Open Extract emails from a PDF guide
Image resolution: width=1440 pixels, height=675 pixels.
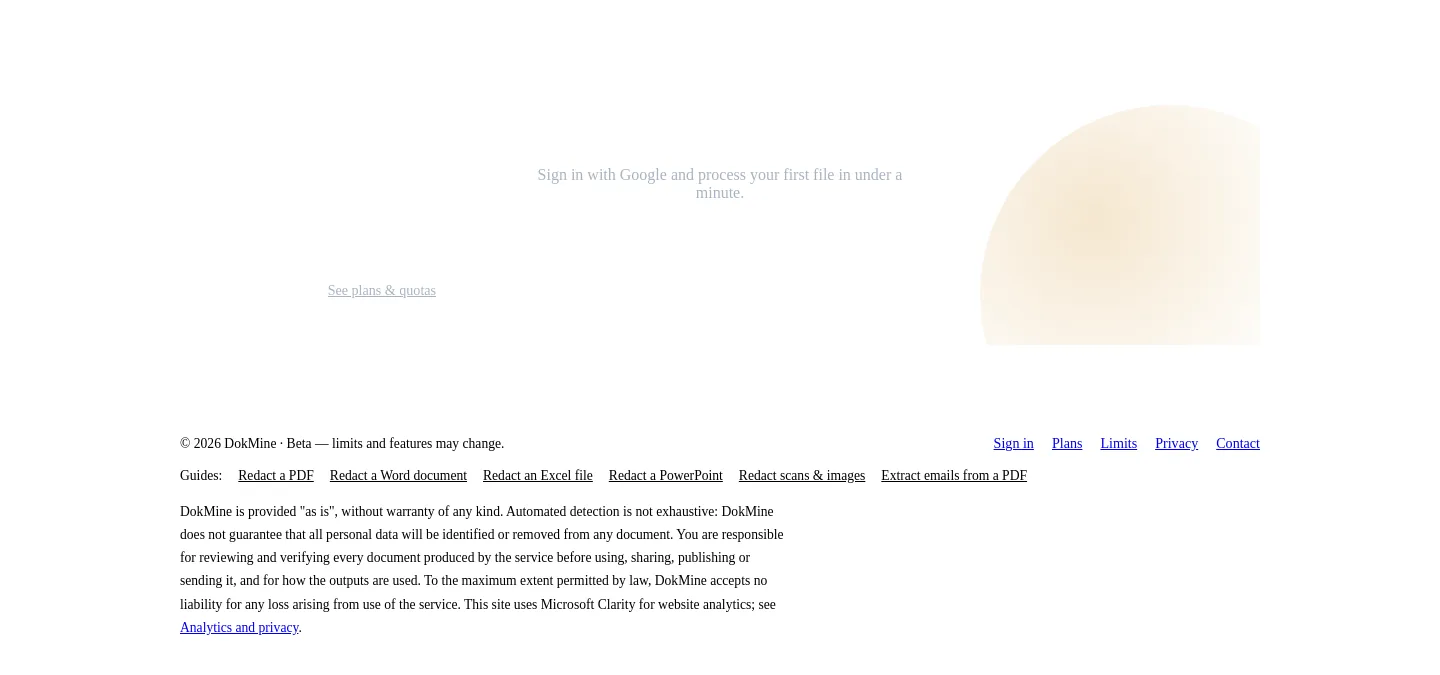coord(954,475)
